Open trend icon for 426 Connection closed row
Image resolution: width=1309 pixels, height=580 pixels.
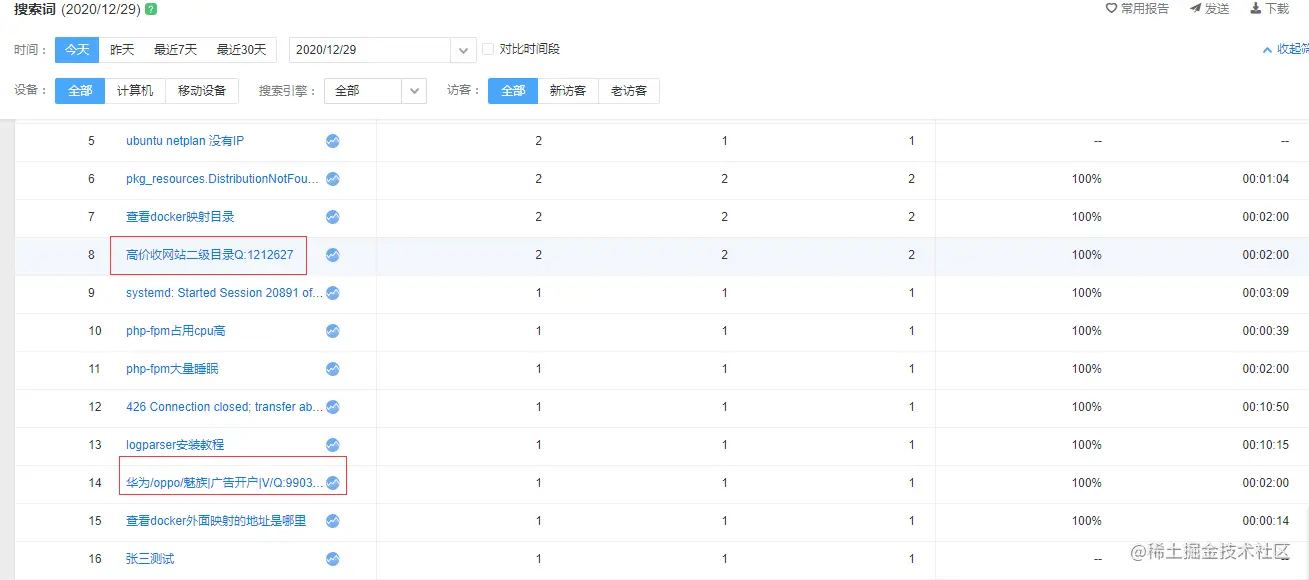333,407
